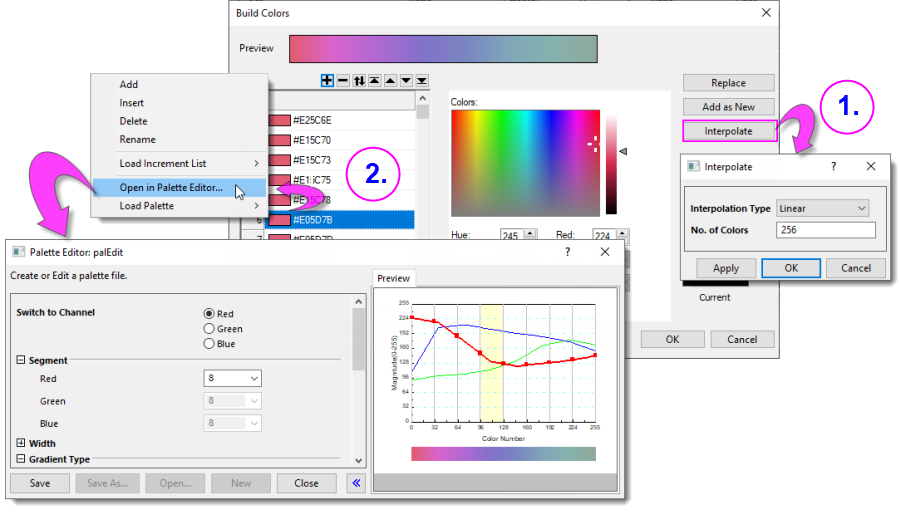Click the Move down triangle icon
899x514 pixels.
click(x=406, y=81)
